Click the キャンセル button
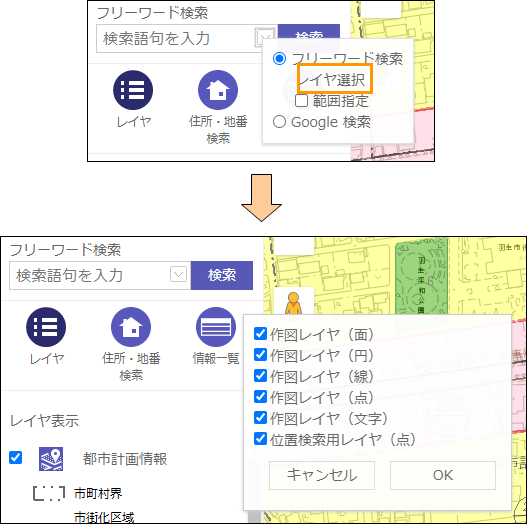This screenshot has width=527, height=524. [x=322, y=475]
